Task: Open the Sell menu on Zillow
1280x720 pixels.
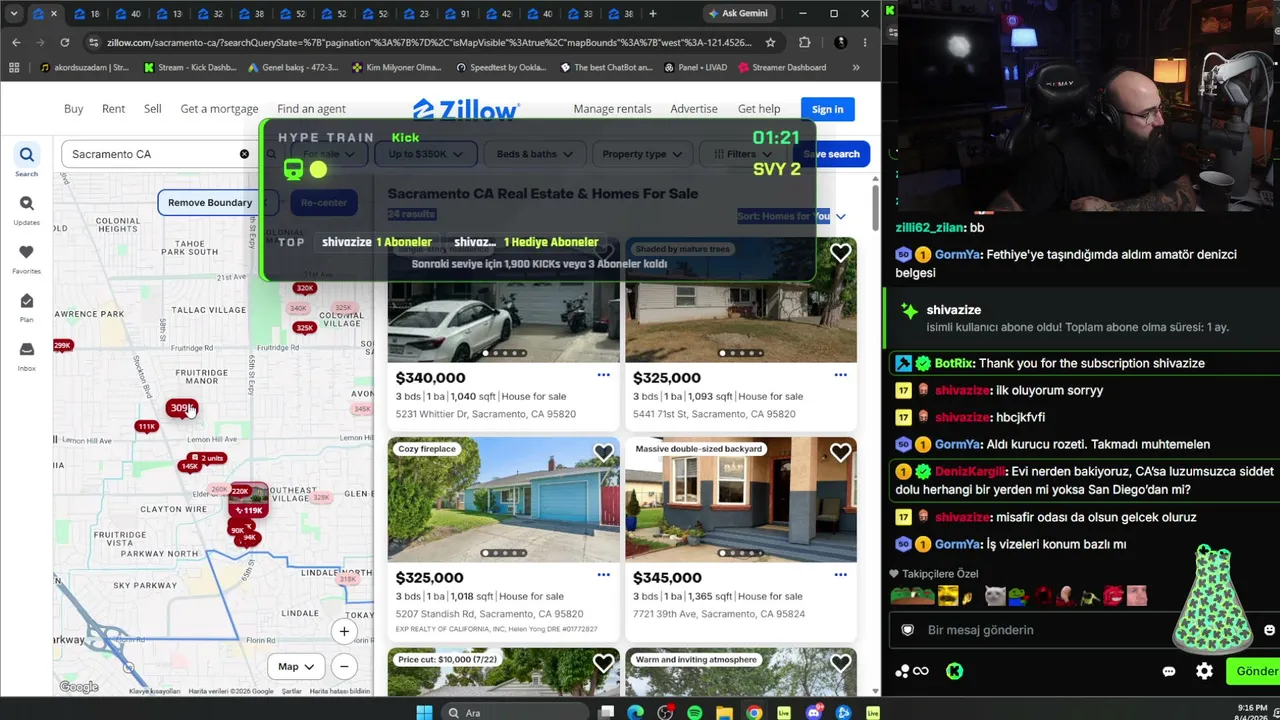Action: click(153, 109)
